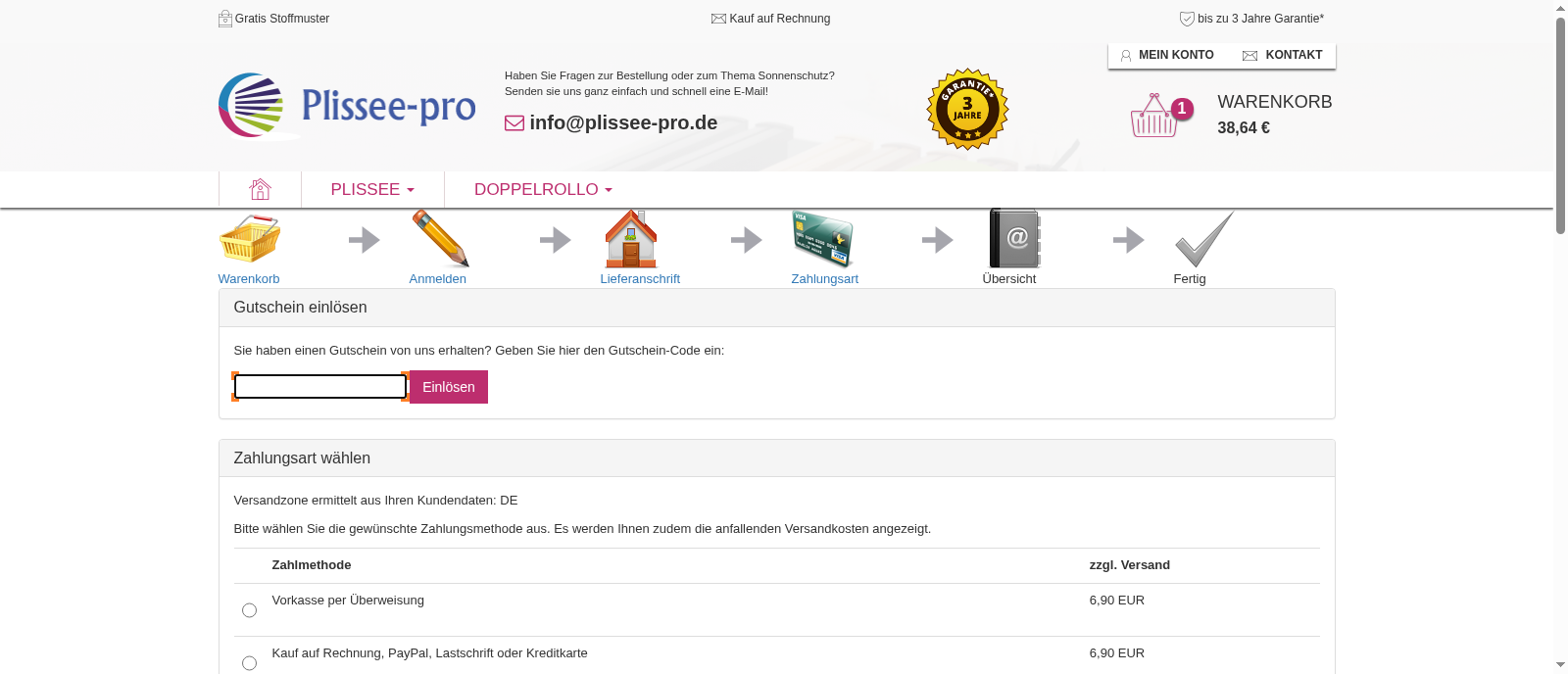Open KONTAKT link
Image resolution: width=1568 pixels, height=674 pixels.
click(1294, 55)
